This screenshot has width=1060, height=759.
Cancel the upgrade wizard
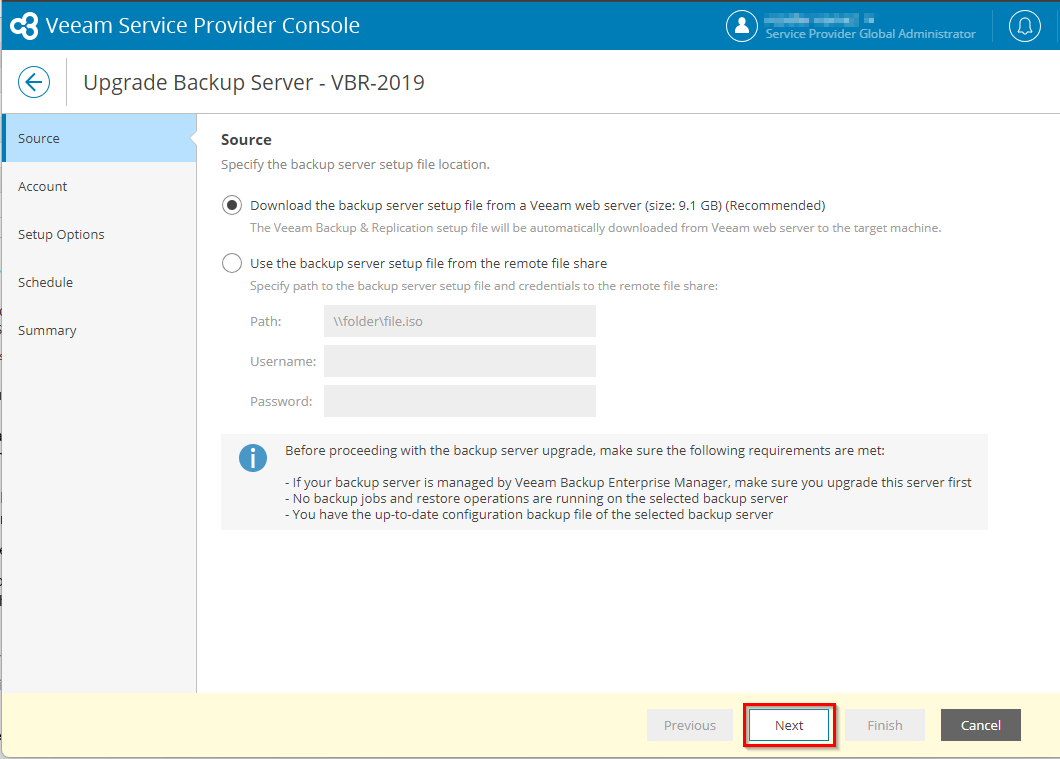(x=980, y=725)
